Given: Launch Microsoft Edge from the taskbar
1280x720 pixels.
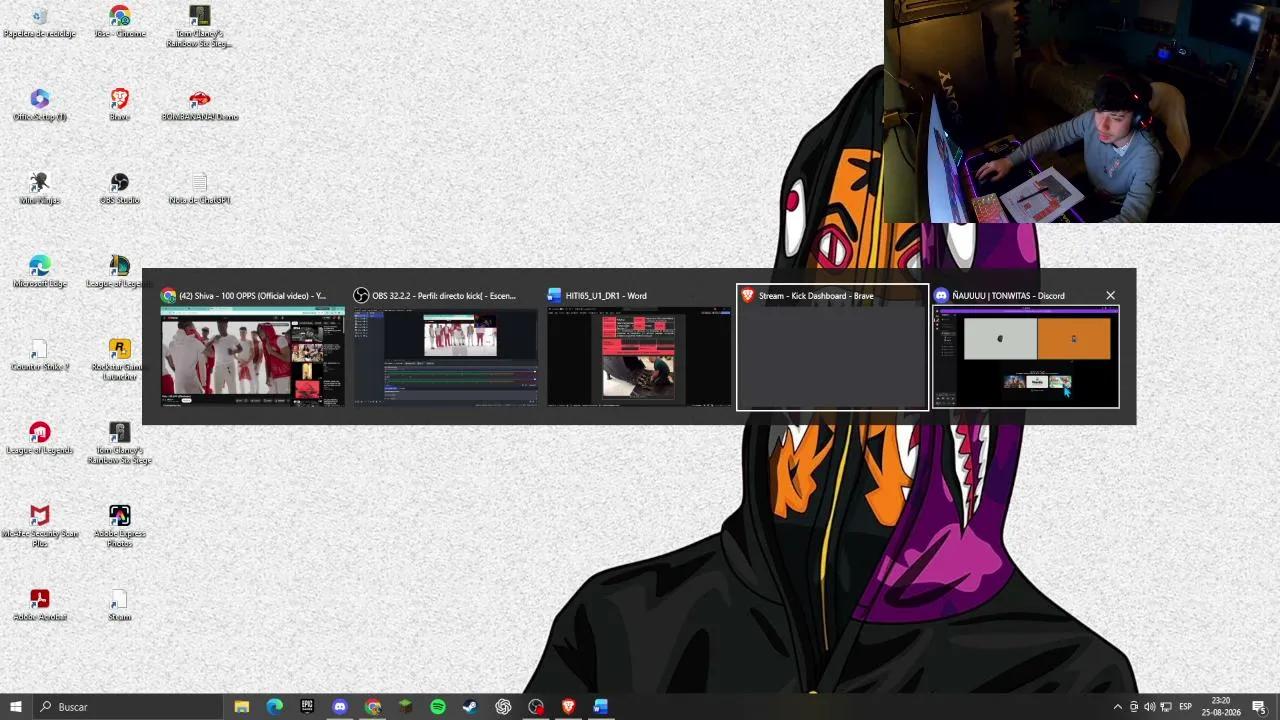Looking at the screenshot, I should 275,707.
